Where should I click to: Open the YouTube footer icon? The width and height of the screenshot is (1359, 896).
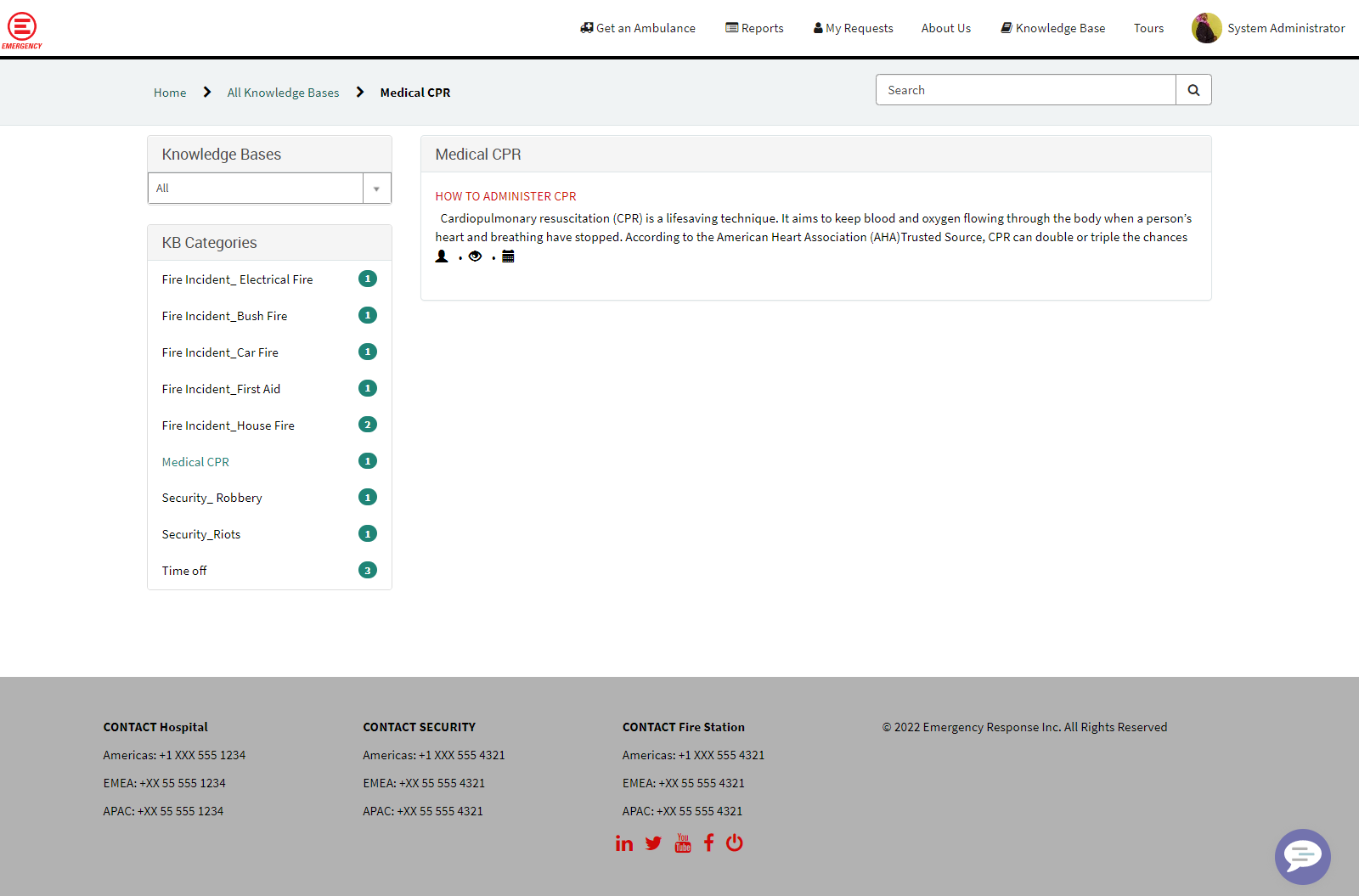683,843
